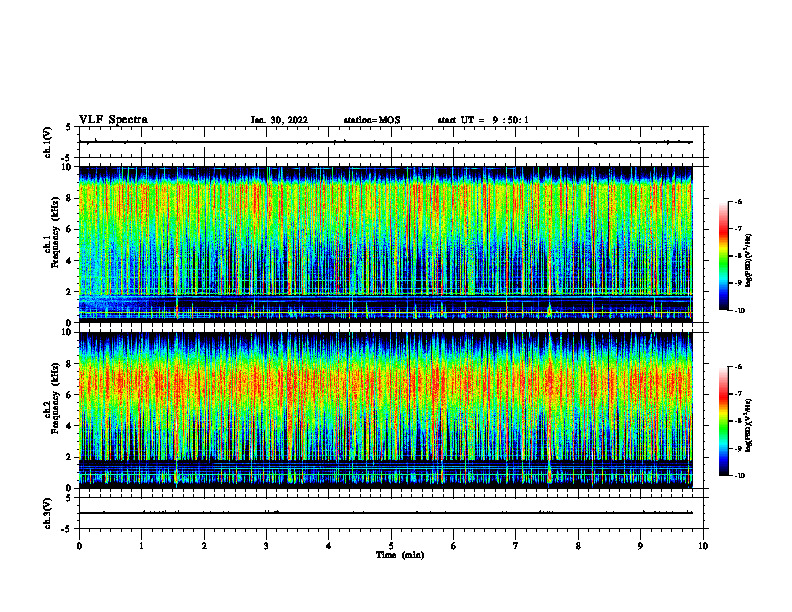Click time axis tick label "5"
The width and height of the screenshot is (792, 612).
pyautogui.click(x=391, y=546)
